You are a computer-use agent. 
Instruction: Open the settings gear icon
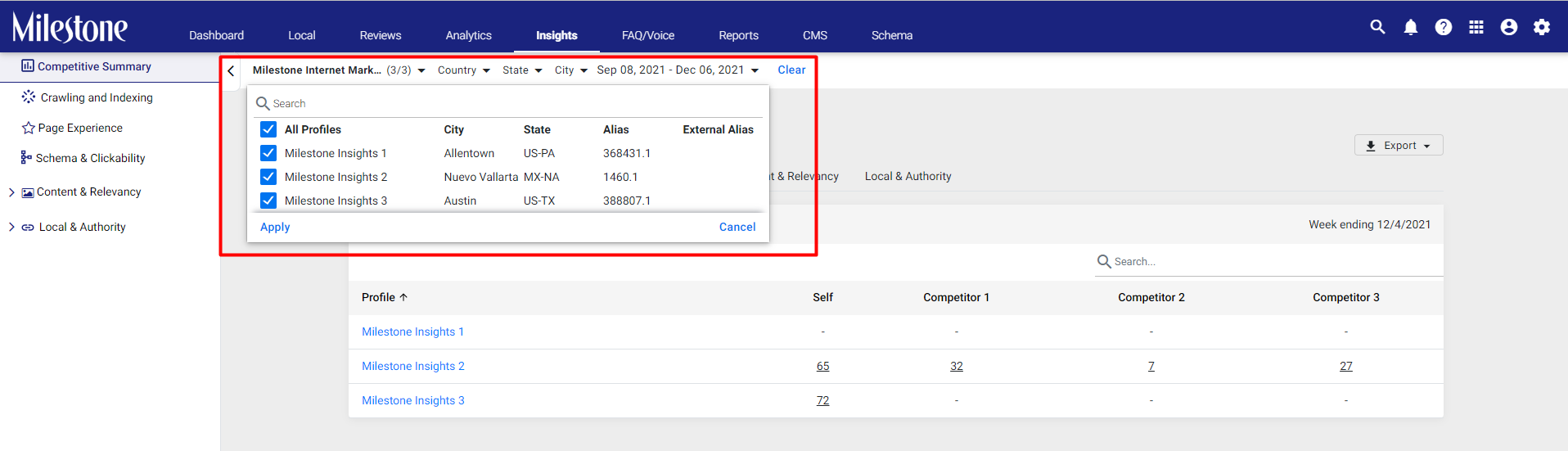1542,27
